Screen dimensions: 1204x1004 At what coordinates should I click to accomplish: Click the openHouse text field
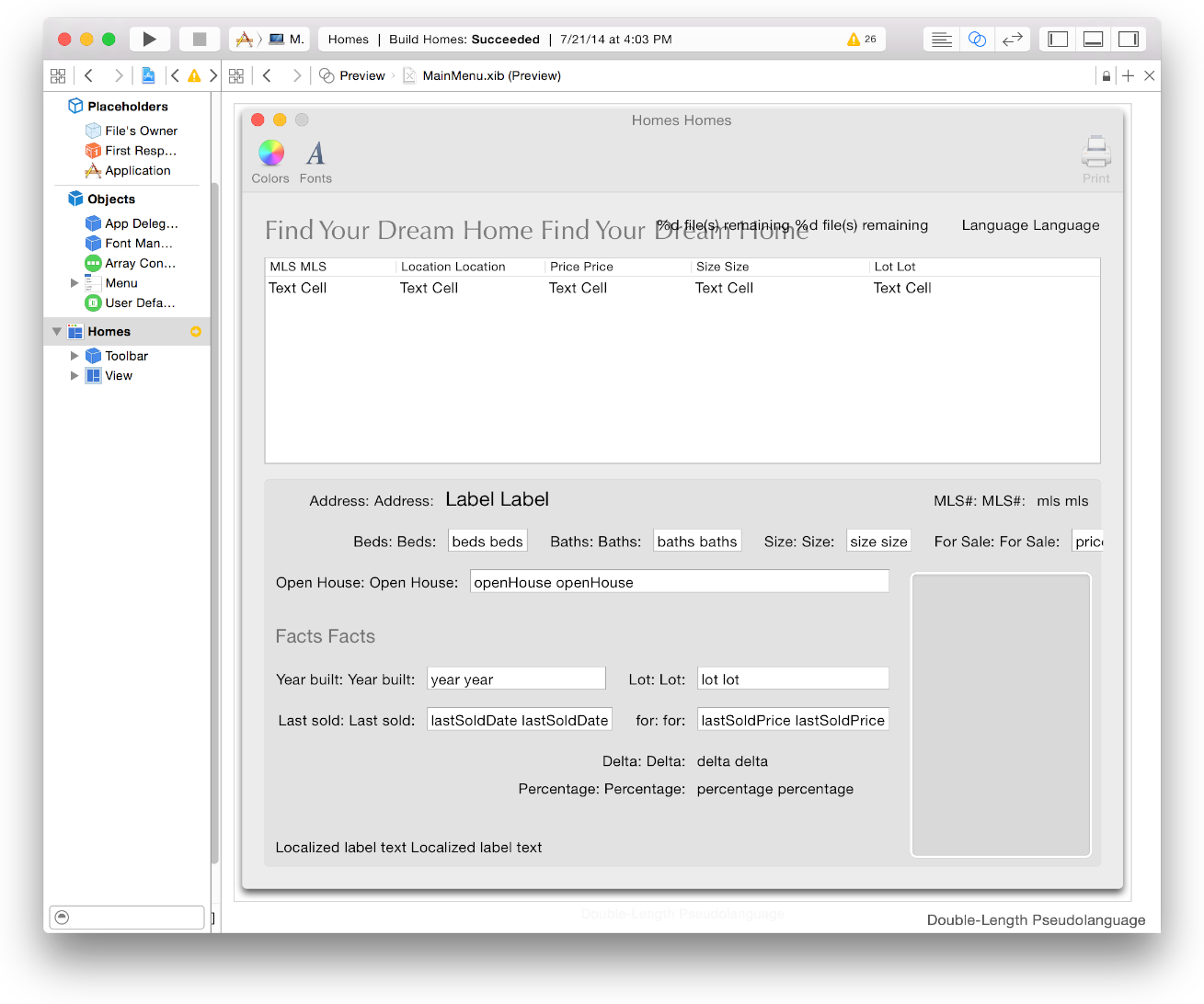[x=679, y=582]
